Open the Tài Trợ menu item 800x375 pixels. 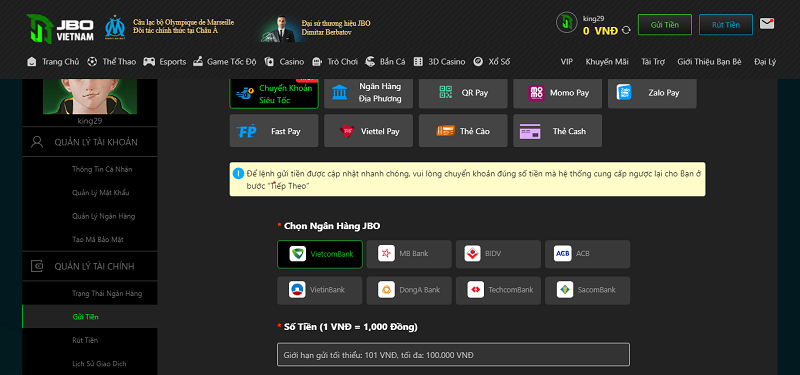coord(653,62)
